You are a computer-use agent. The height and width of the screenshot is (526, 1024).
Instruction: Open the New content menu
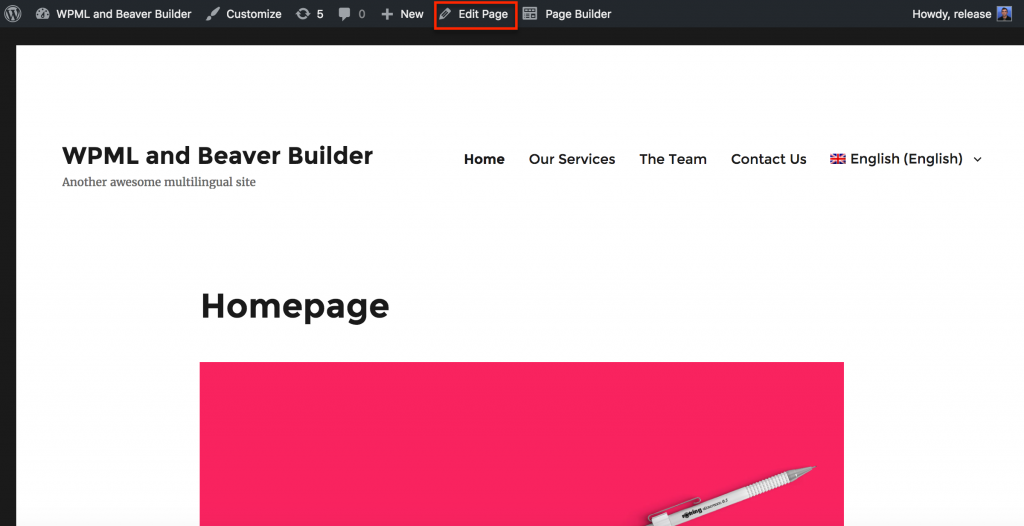coord(411,14)
